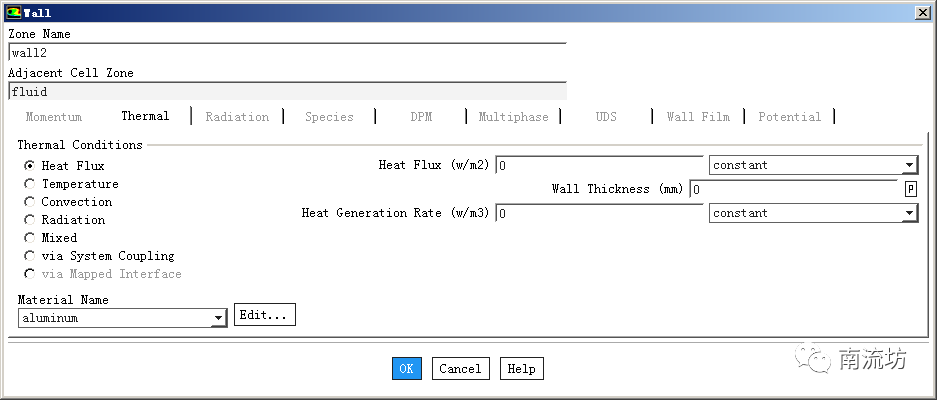Click the Wall Thickness input field
This screenshot has width=937, height=400.
pyautogui.click(x=795, y=189)
